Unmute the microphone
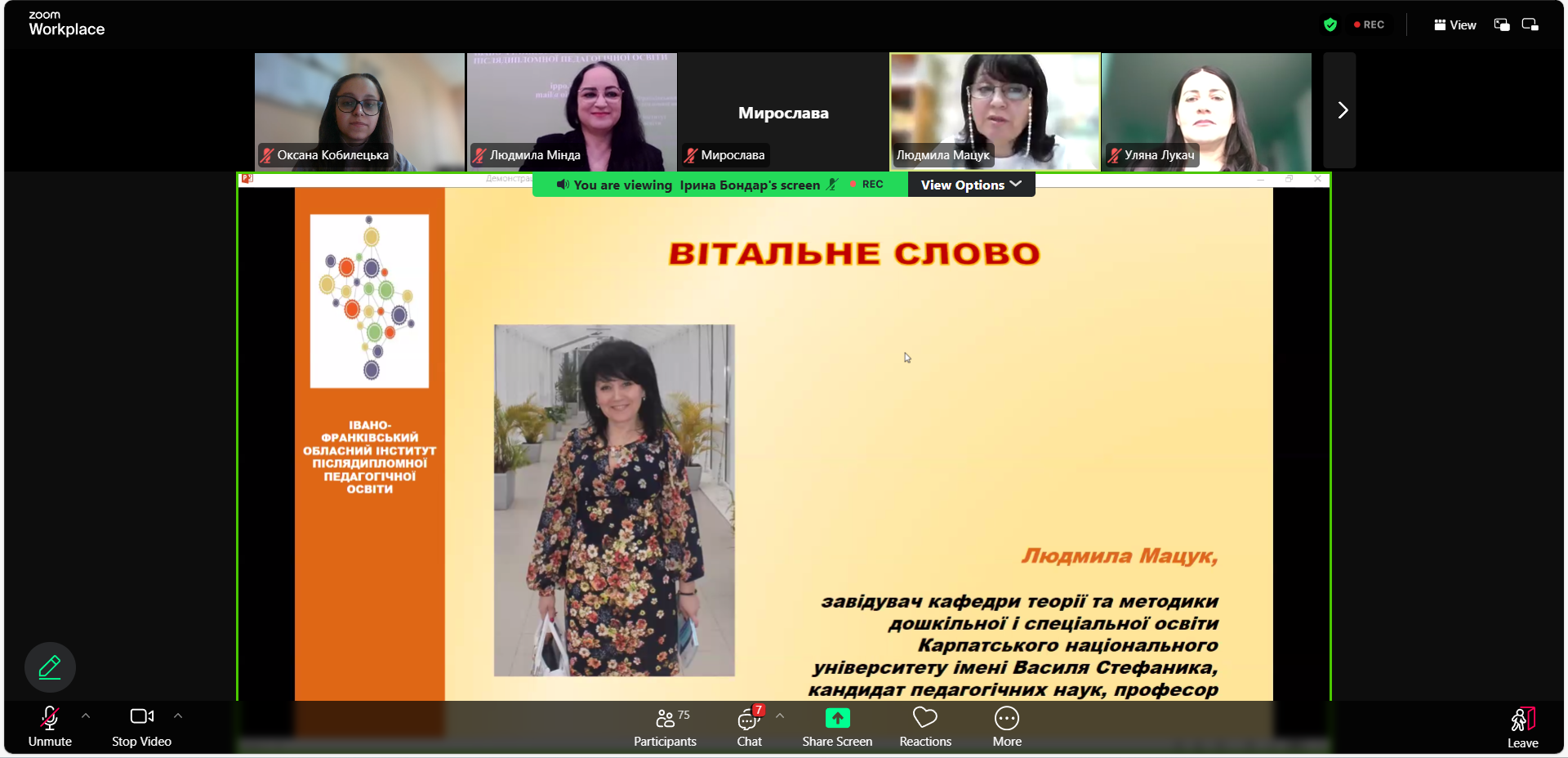Image resolution: width=1568 pixels, height=758 pixels. 50,727
